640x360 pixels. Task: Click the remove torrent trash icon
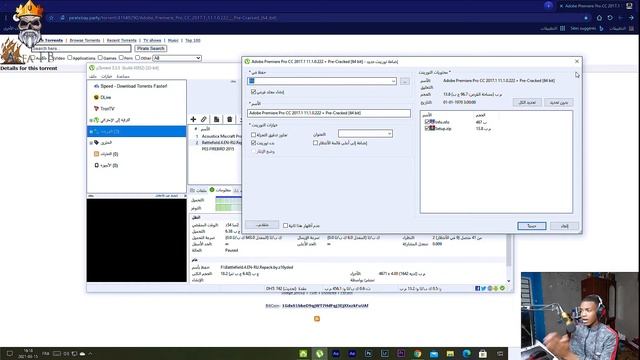tap(229, 119)
